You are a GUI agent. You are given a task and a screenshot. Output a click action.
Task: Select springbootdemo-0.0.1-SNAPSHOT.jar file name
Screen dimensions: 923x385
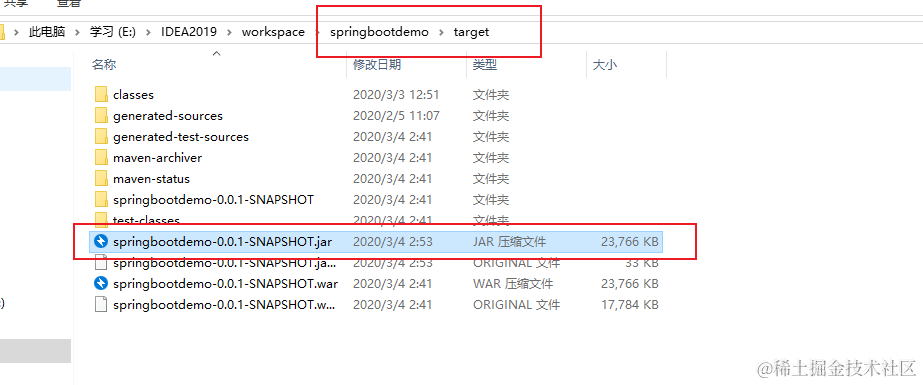[223, 241]
